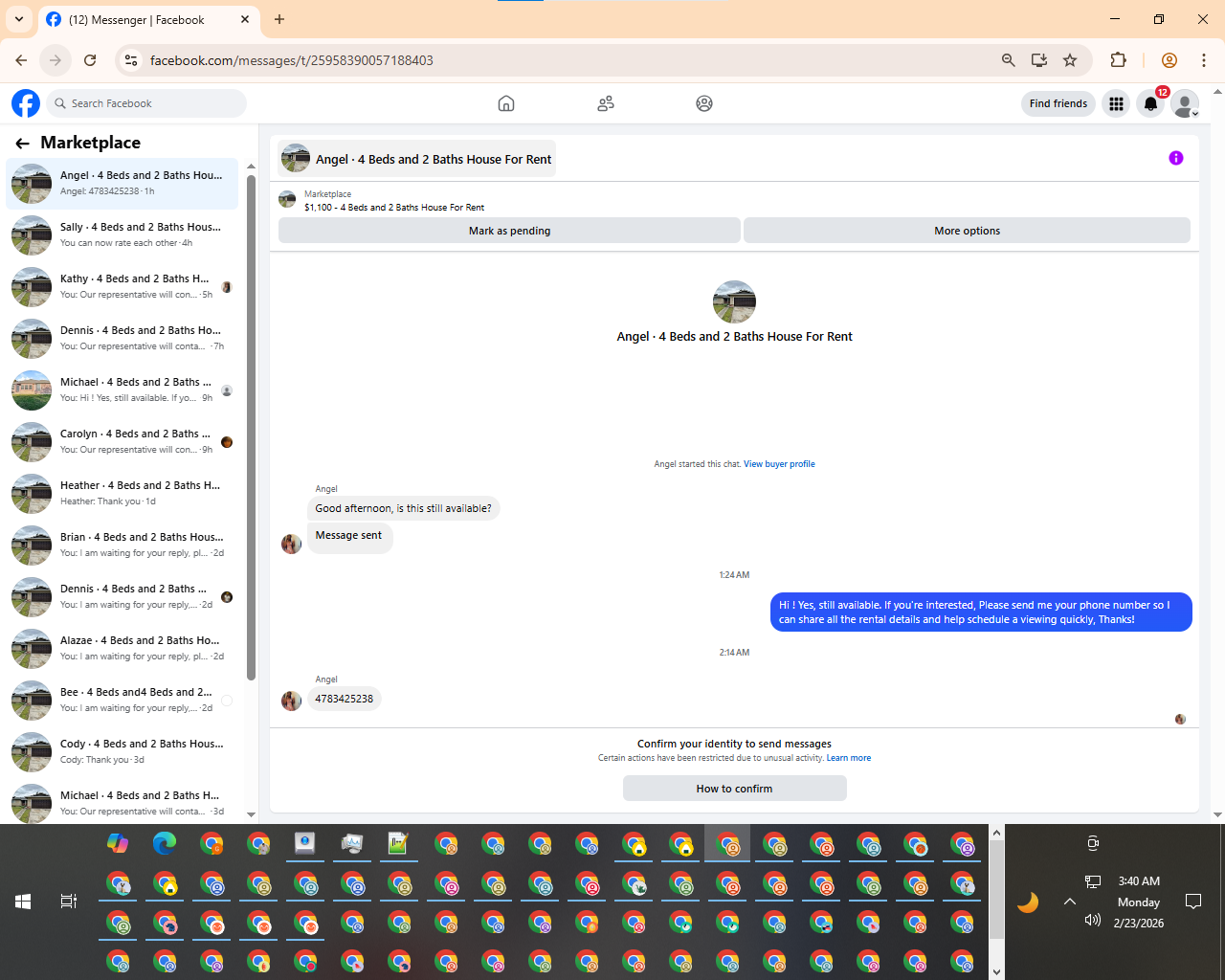Open the Extensions puzzle icon
Viewport: 1225px width, 980px height.
(x=1118, y=60)
